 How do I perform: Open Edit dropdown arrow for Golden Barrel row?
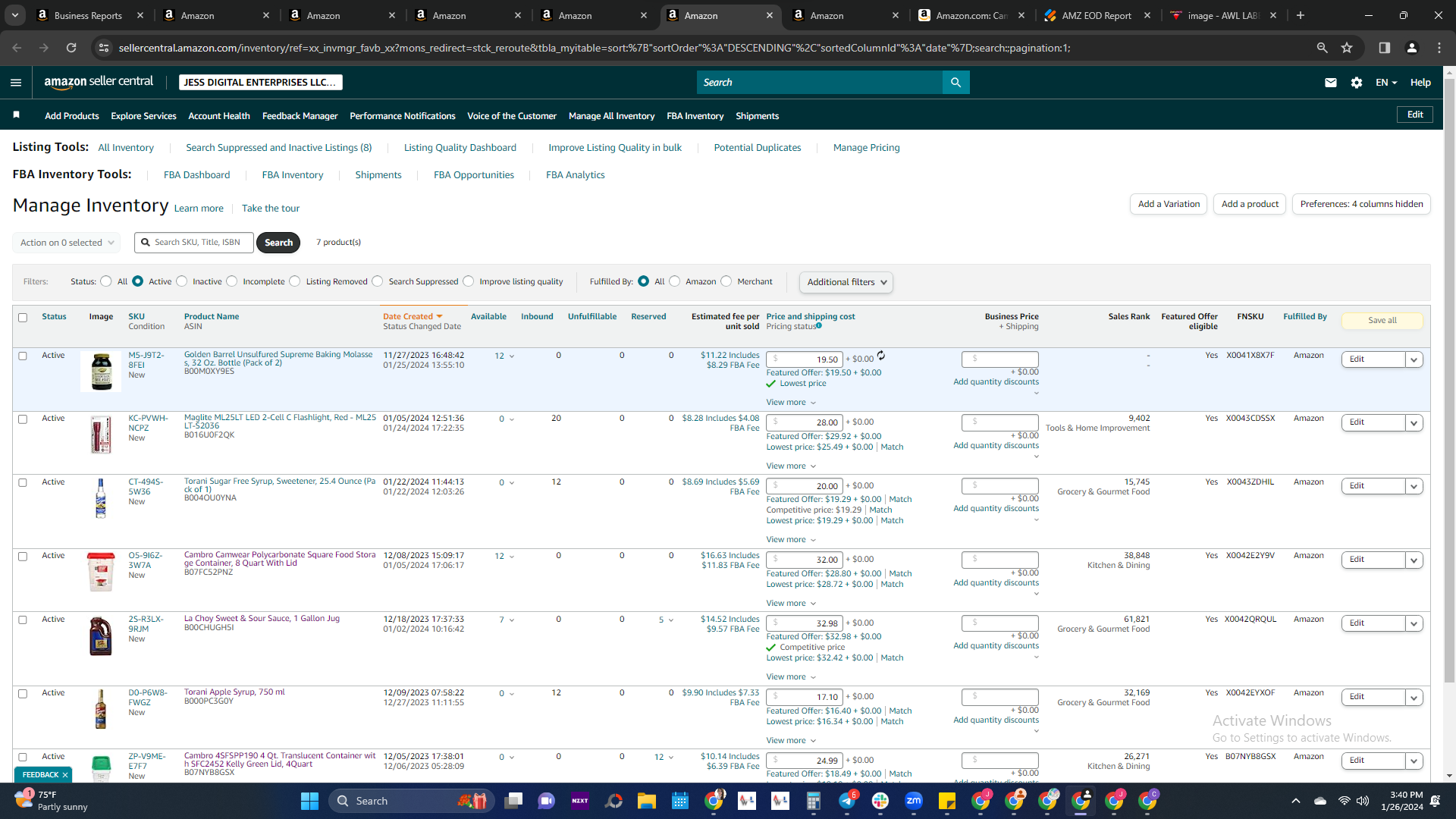point(1414,360)
